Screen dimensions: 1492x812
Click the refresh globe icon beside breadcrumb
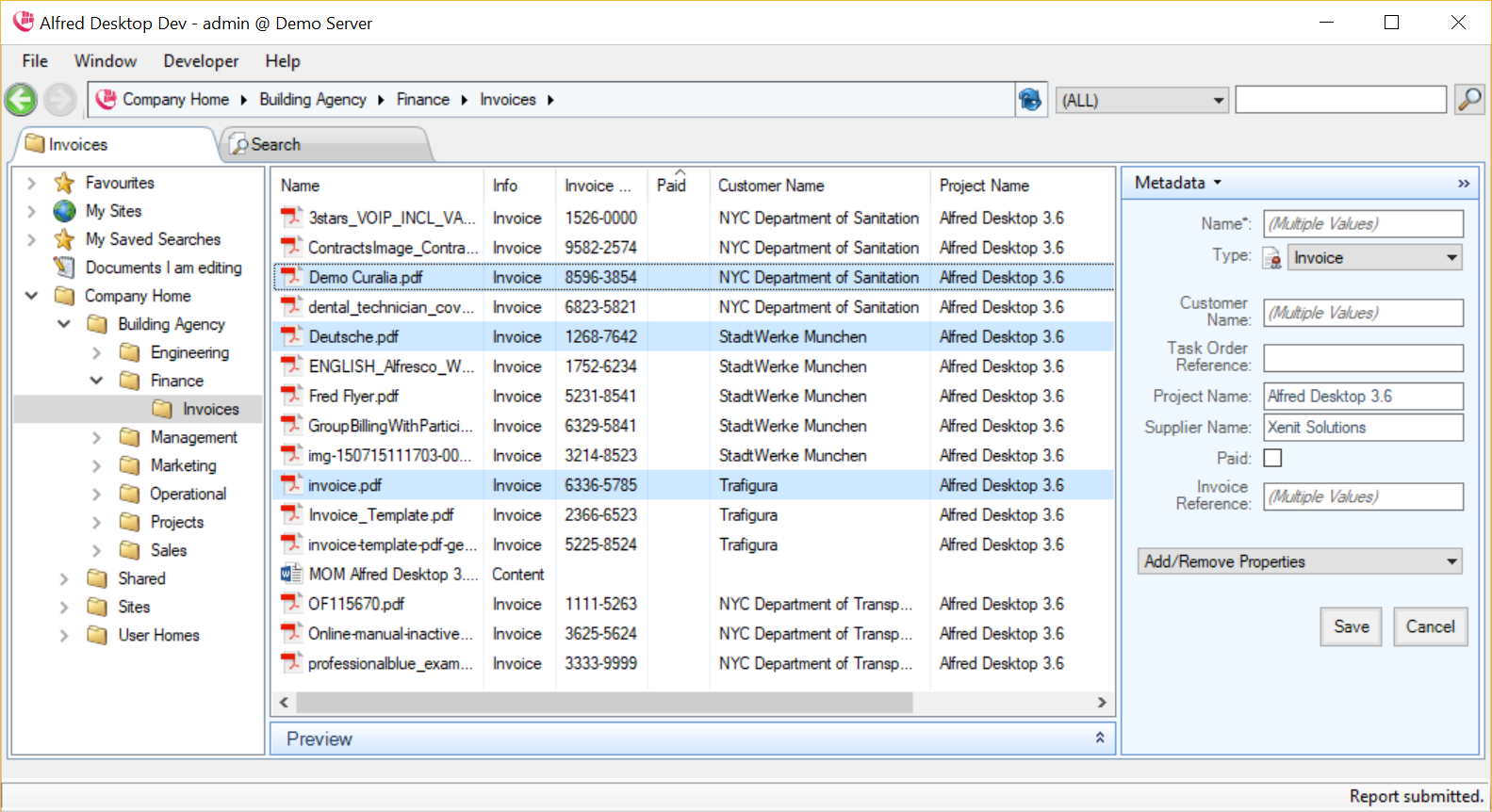1030,99
